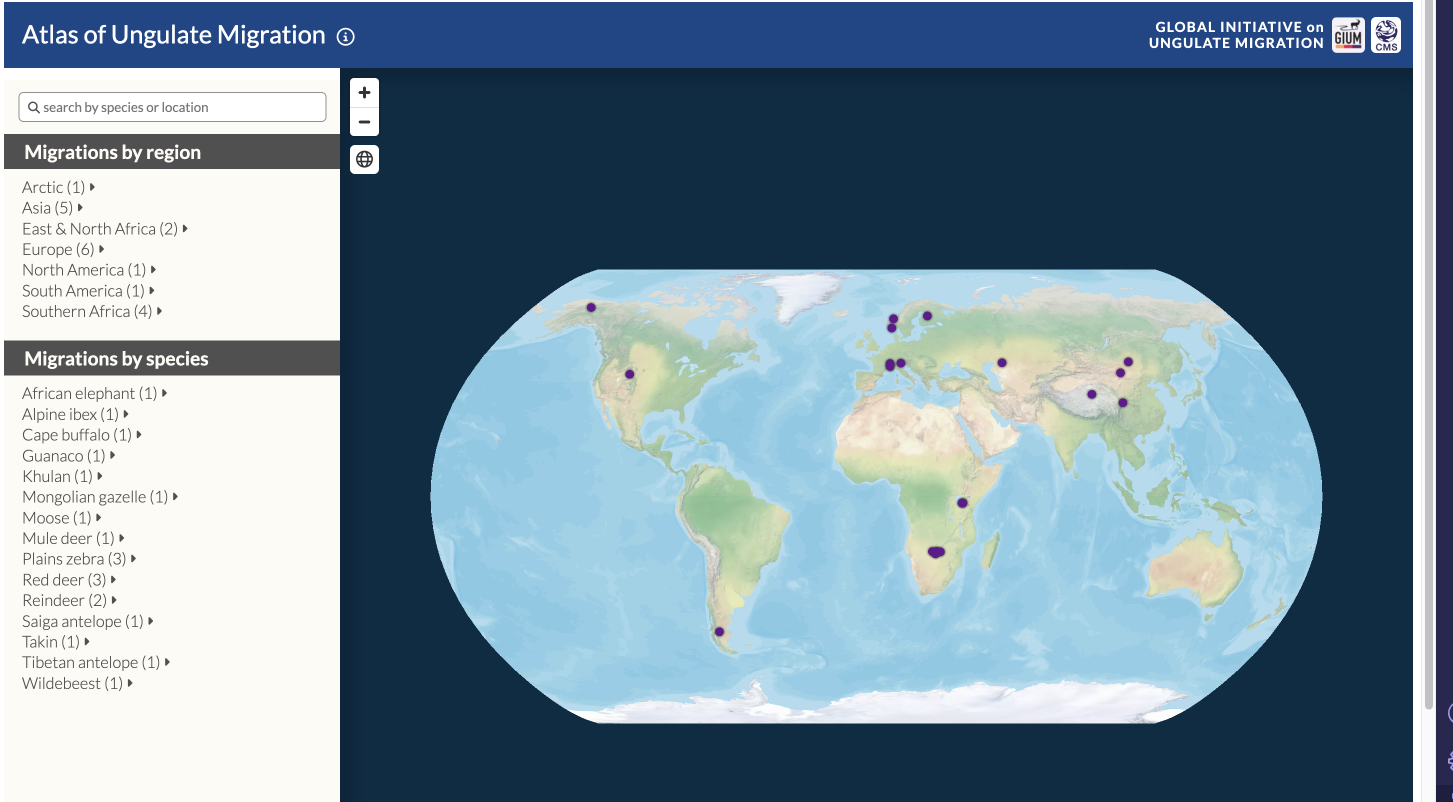Click the Atlas of Ungulate Migration title

tap(174, 35)
